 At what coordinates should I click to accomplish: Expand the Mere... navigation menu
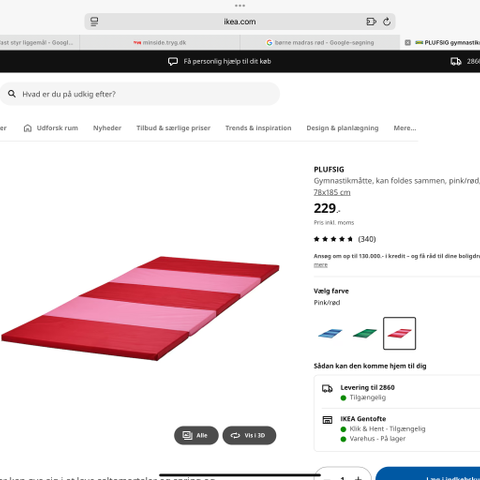405,128
